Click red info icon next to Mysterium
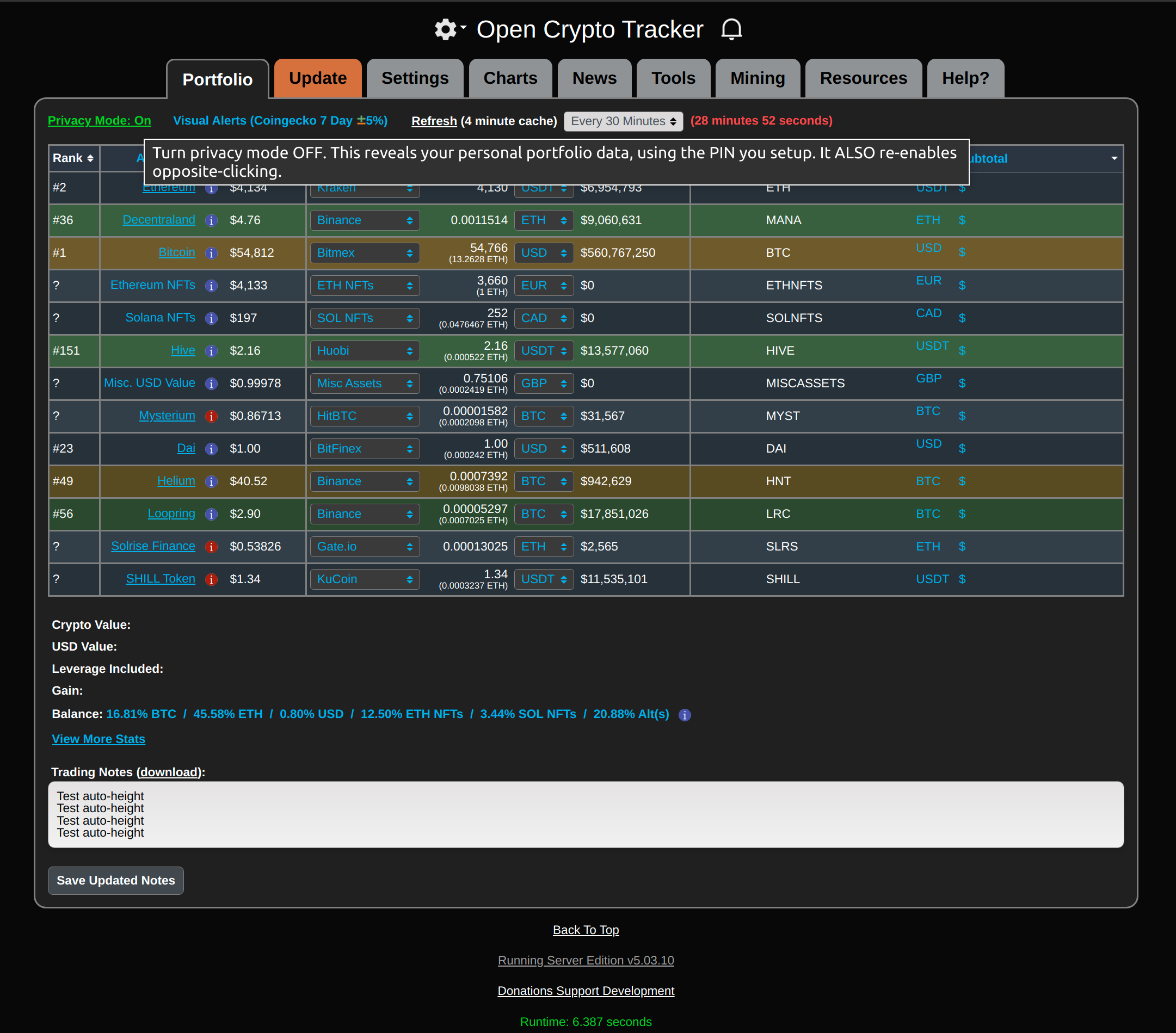Viewport: 1176px width, 1033px height. pyautogui.click(x=211, y=417)
